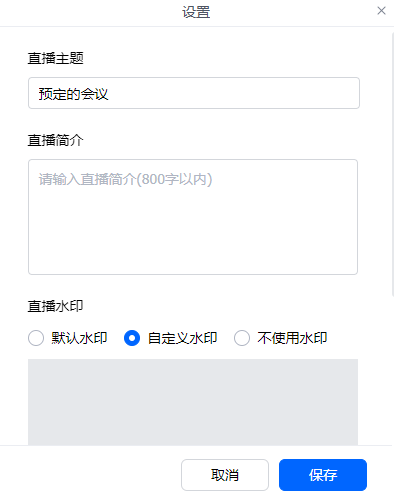The height and width of the screenshot is (502, 394).
Task: Click the 不使用水印 option label text
Action: coord(292,338)
